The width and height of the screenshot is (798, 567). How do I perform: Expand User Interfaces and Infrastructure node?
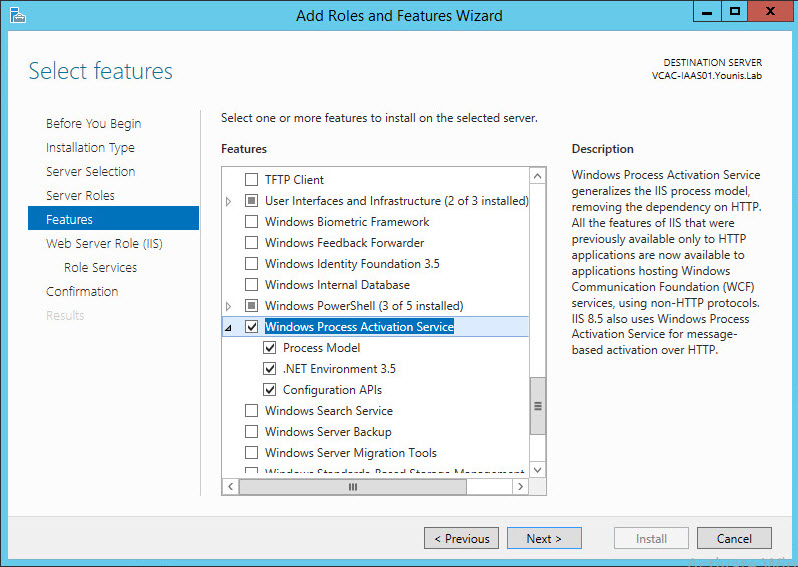coord(229,201)
